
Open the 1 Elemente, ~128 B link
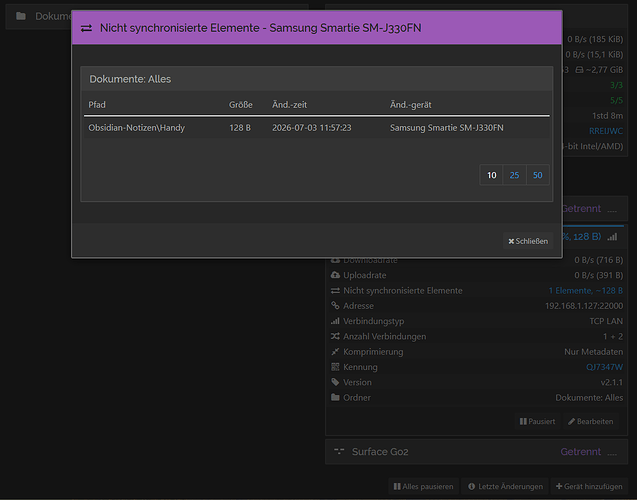coord(585,290)
